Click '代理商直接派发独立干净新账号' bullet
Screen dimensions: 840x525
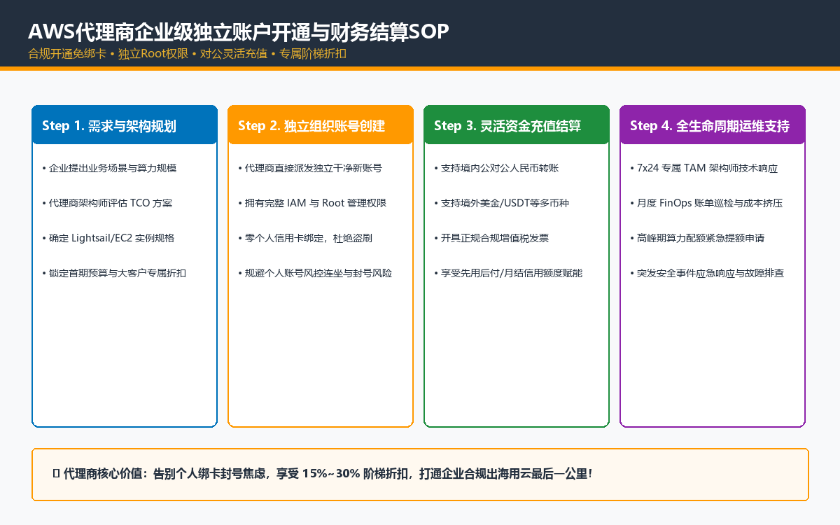pyautogui.click(x=310, y=168)
